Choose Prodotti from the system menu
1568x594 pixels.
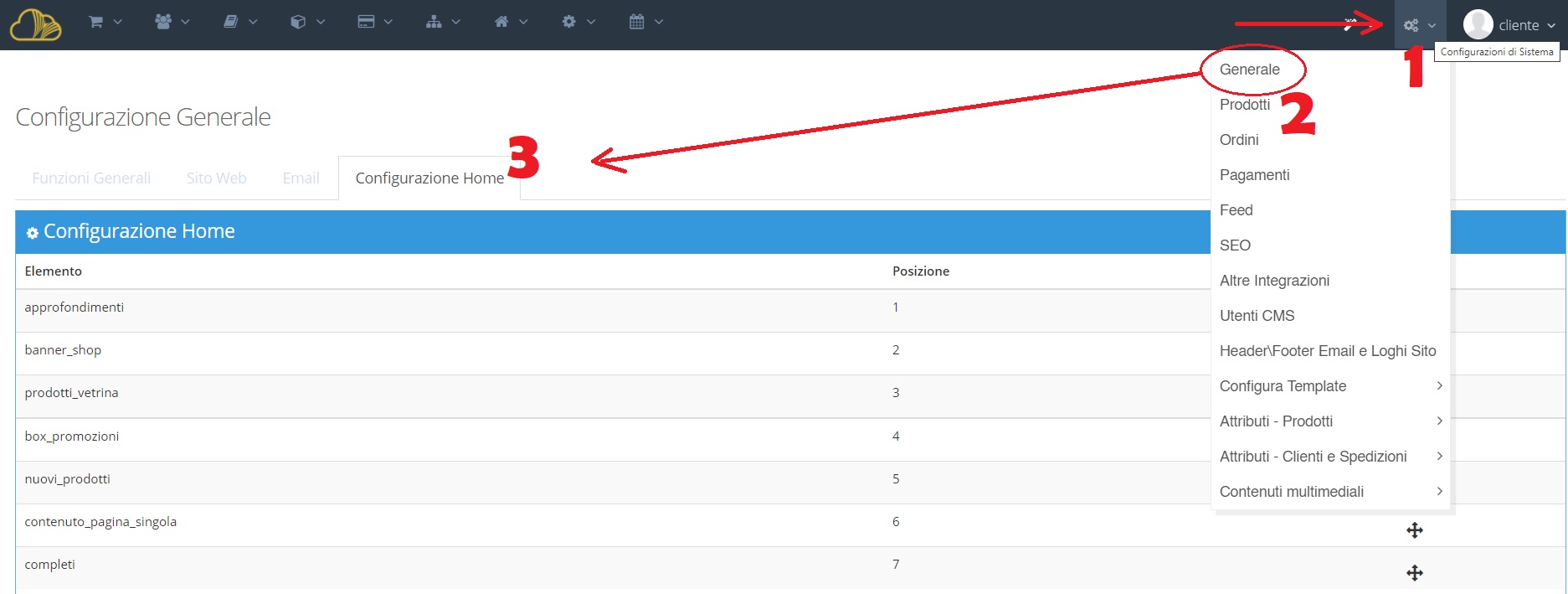pyautogui.click(x=1245, y=105)
